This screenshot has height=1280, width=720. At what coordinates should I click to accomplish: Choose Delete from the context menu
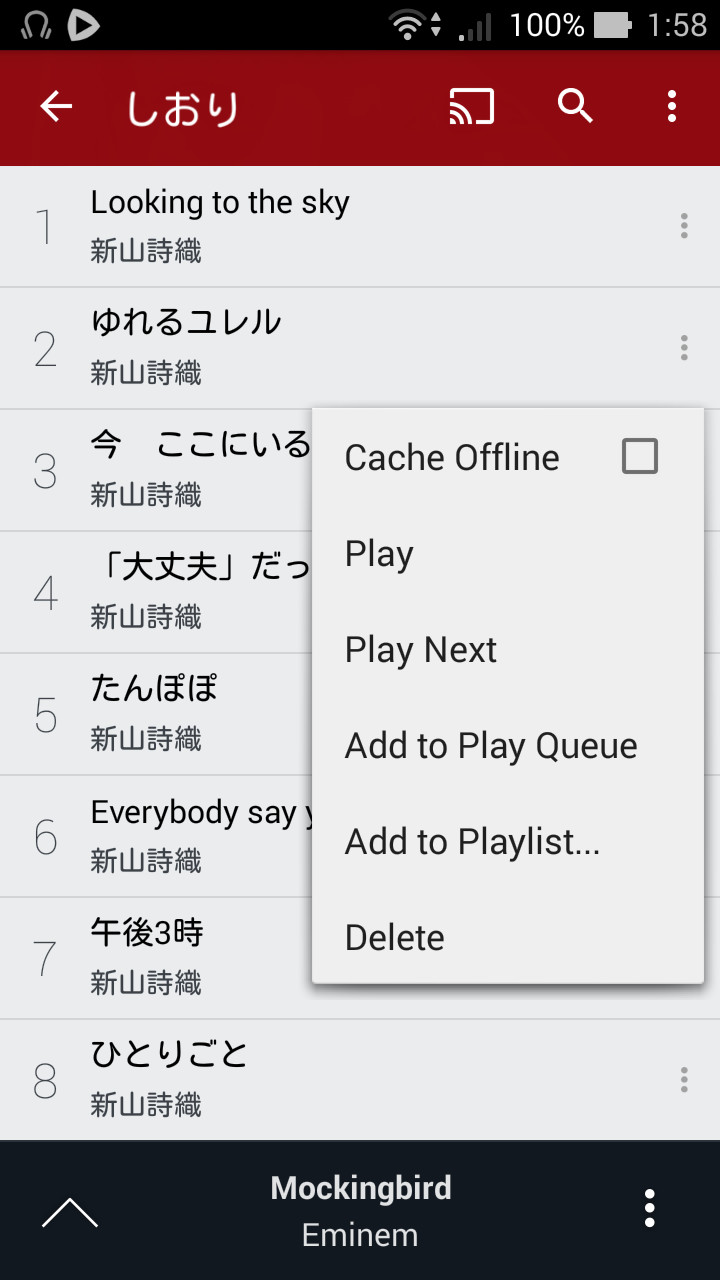[394, 937]
